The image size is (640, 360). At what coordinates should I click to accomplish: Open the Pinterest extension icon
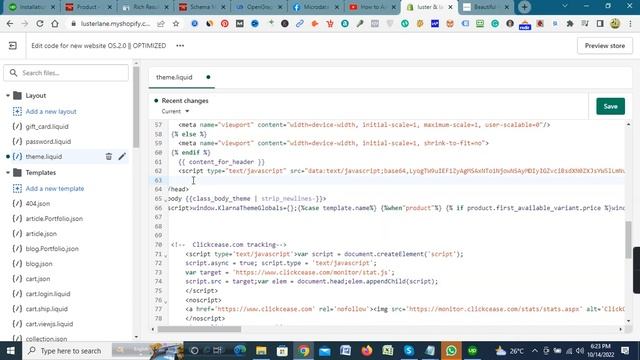(x=224, y=24)
